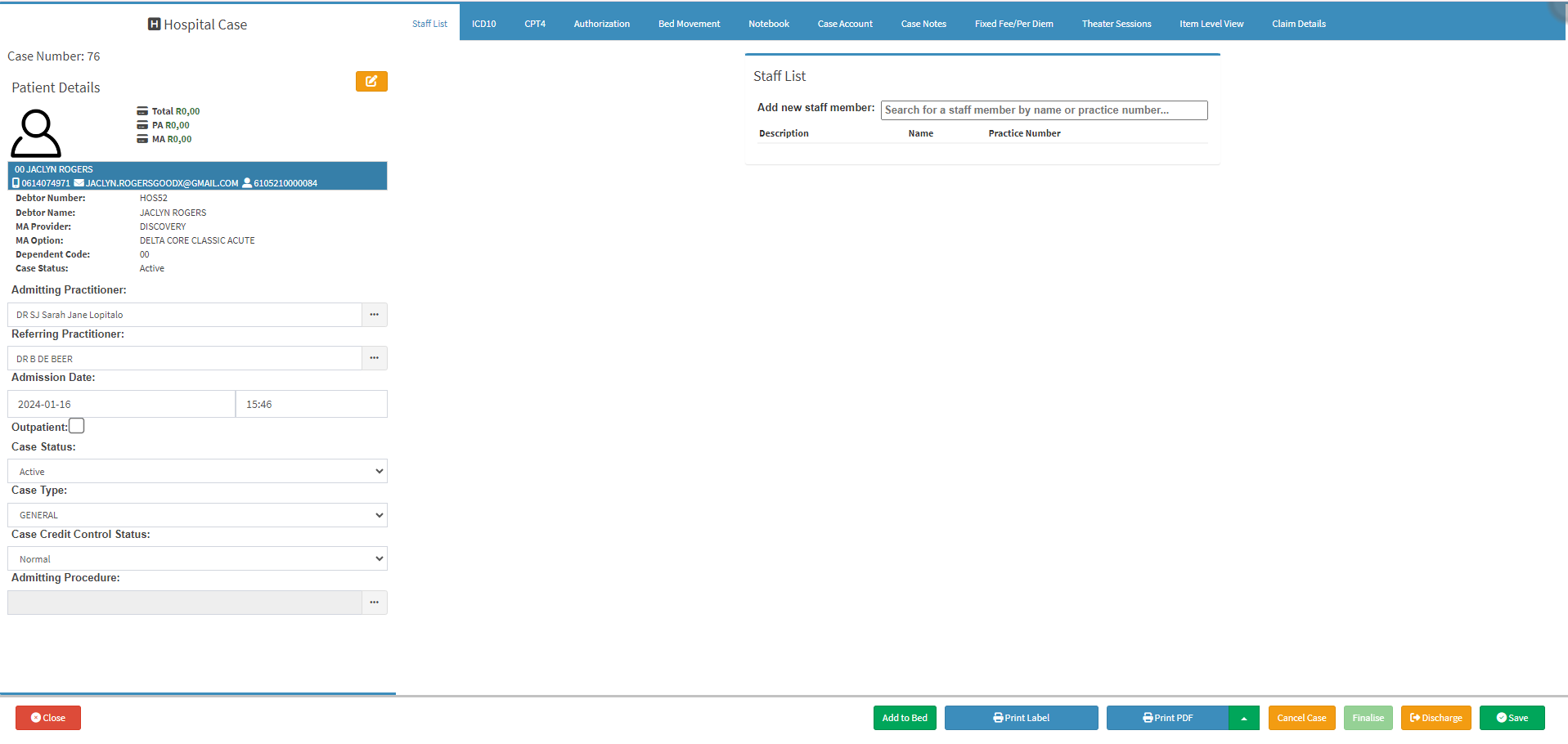The height and width of the screenshot is (744, 1568).
Task: Expand Case Credit Control Status dropdown
Action: coord(197,559)
